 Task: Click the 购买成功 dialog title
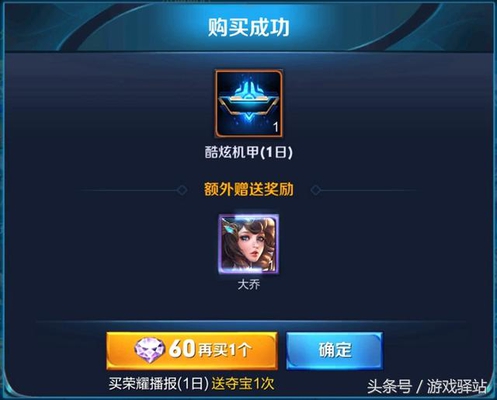pyautogui.click(x=249, y=27)
